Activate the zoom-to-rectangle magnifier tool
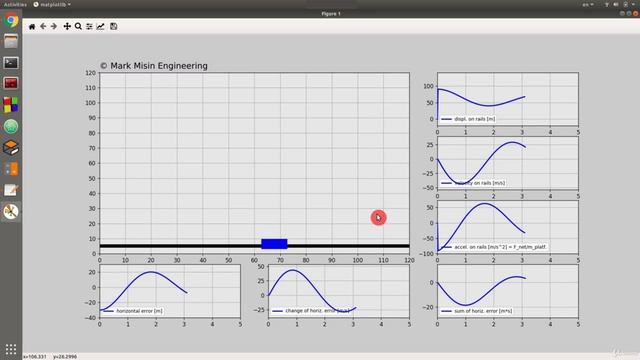The image size is (640, 360). 78,27
